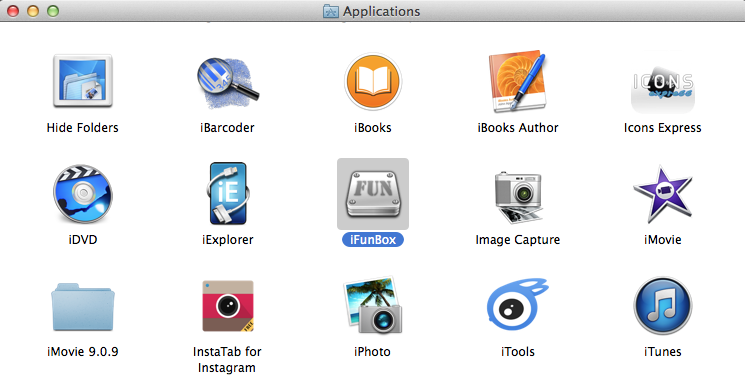Click the "iMovie 9.0.9" folder label
Image resolution: width=745 pixels, height=379 pixels.
[x=83, y=352]
